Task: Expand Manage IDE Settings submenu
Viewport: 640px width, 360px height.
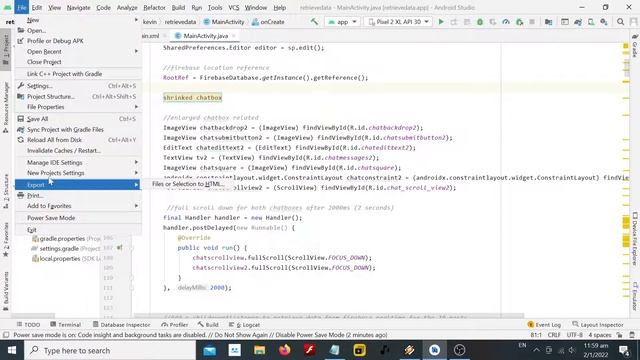Action: [x=78, y=162]
